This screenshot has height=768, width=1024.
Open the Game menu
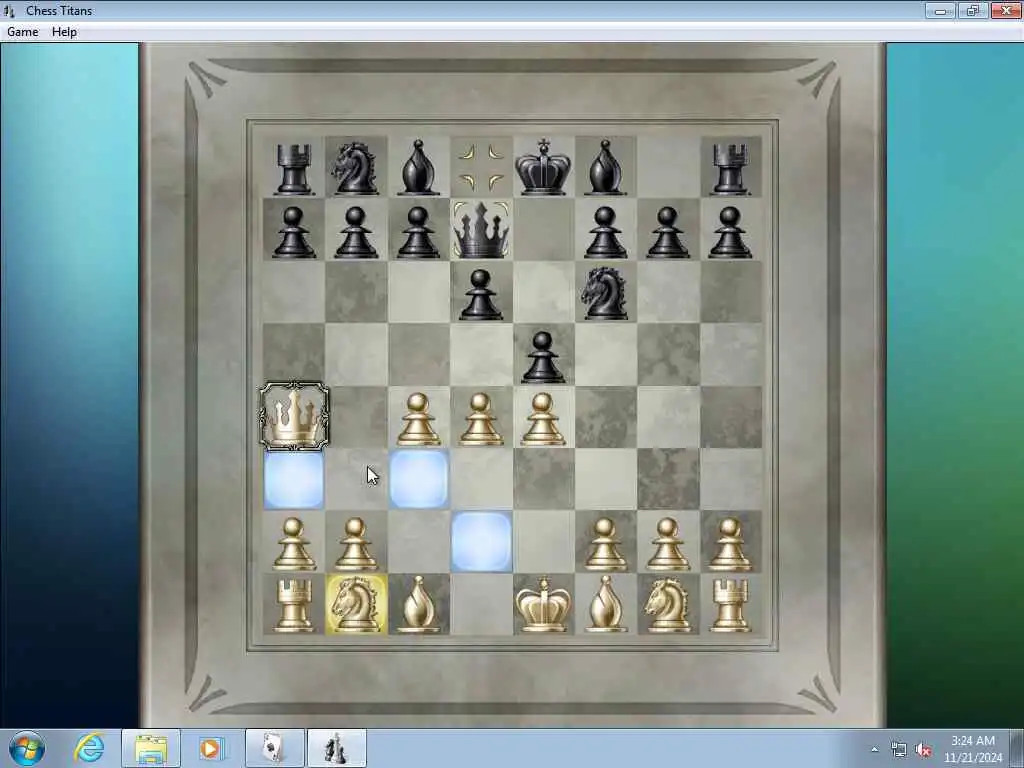(x=23, y=32)
